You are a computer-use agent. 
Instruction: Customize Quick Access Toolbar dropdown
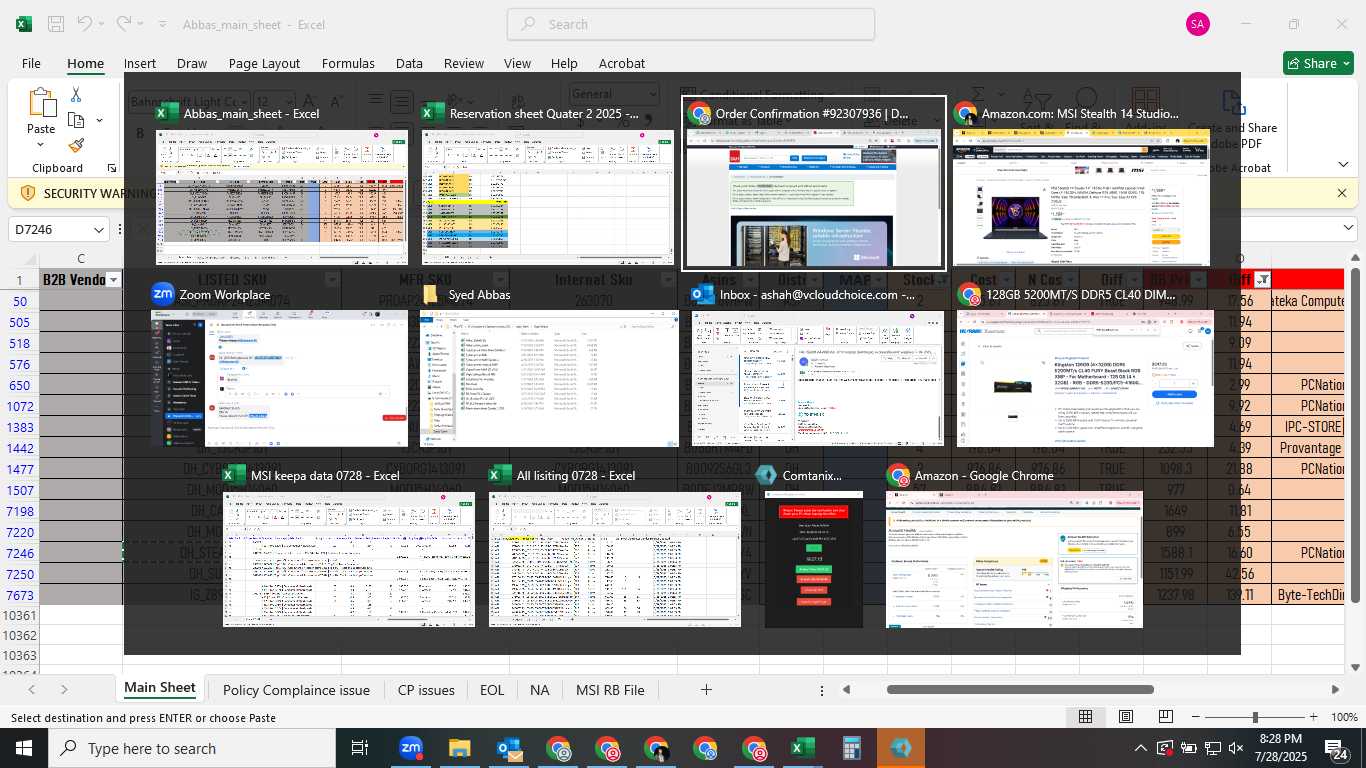[164, 24]
